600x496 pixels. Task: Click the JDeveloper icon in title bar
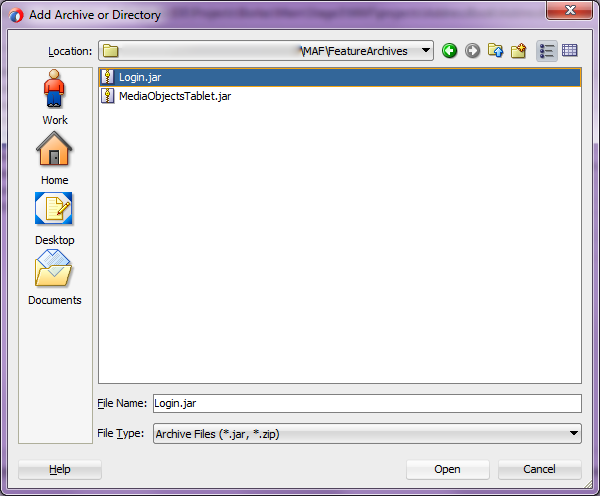[16, 15]
